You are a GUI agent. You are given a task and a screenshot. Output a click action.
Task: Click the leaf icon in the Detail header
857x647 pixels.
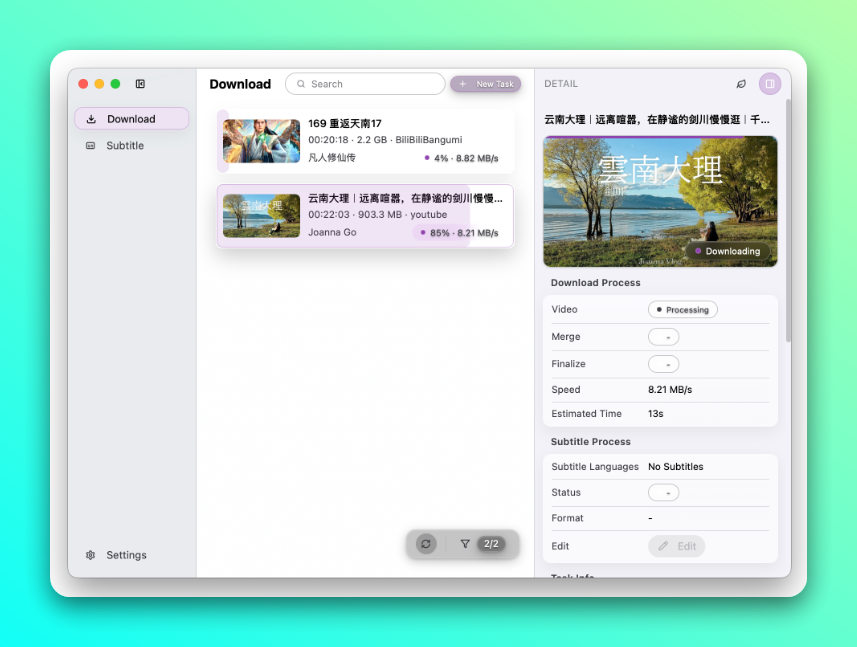pyautogui.click(x=741, y=84)
